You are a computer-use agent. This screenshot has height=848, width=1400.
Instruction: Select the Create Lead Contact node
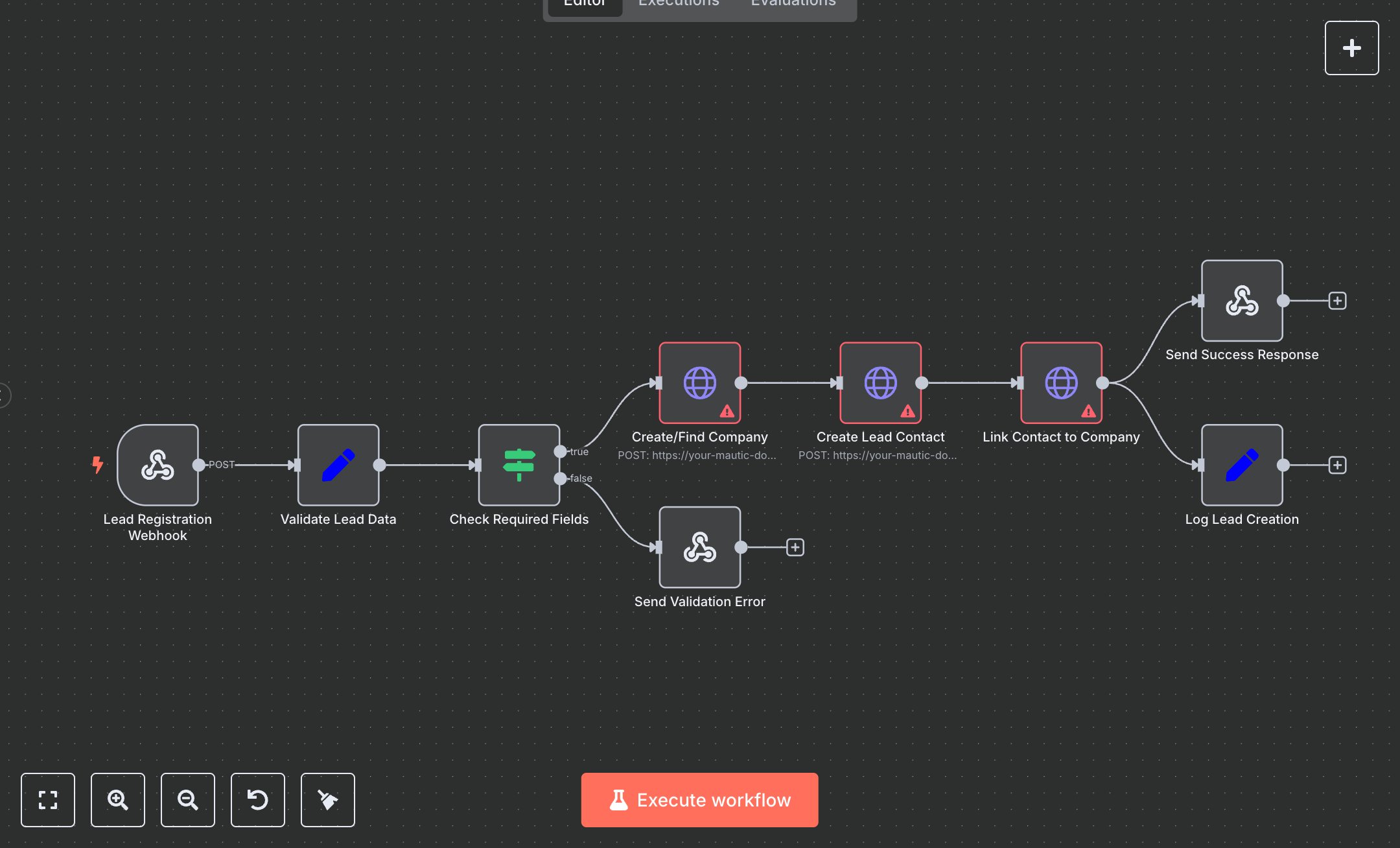880,383
